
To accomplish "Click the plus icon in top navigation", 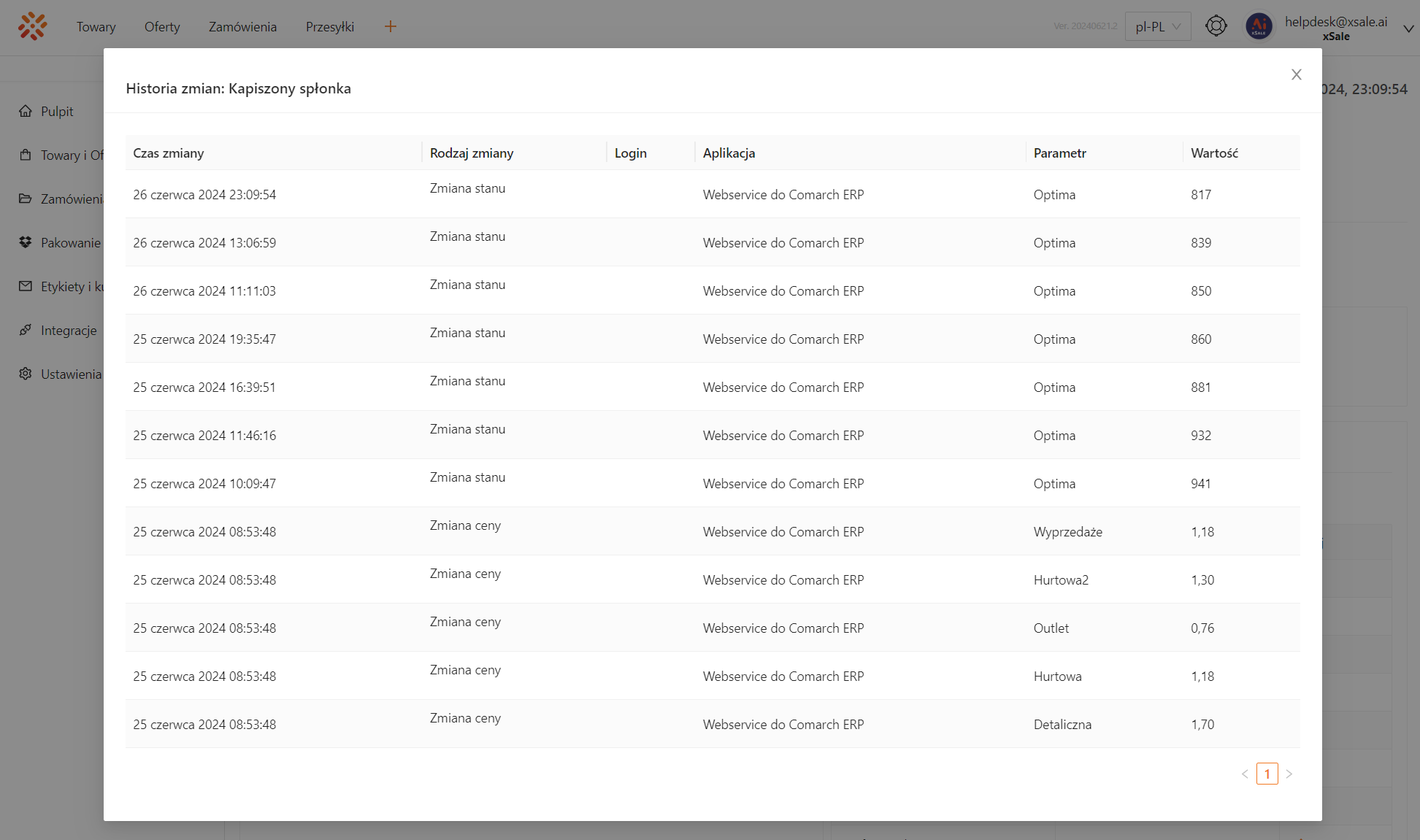I will (x=391, y=26).
